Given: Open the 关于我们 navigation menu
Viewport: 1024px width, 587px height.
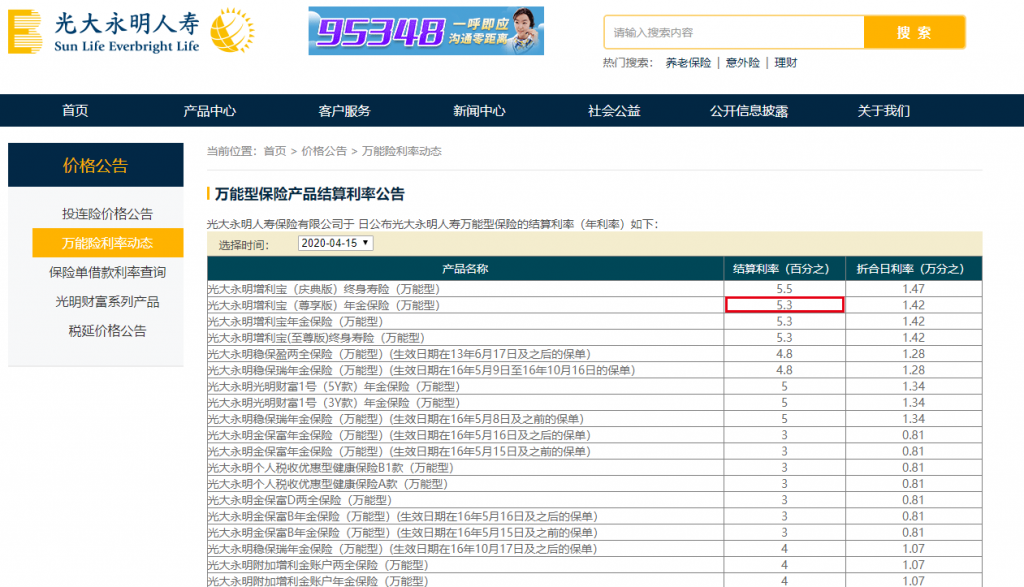Looking at the screenshot, I should (x=884, y=111).
